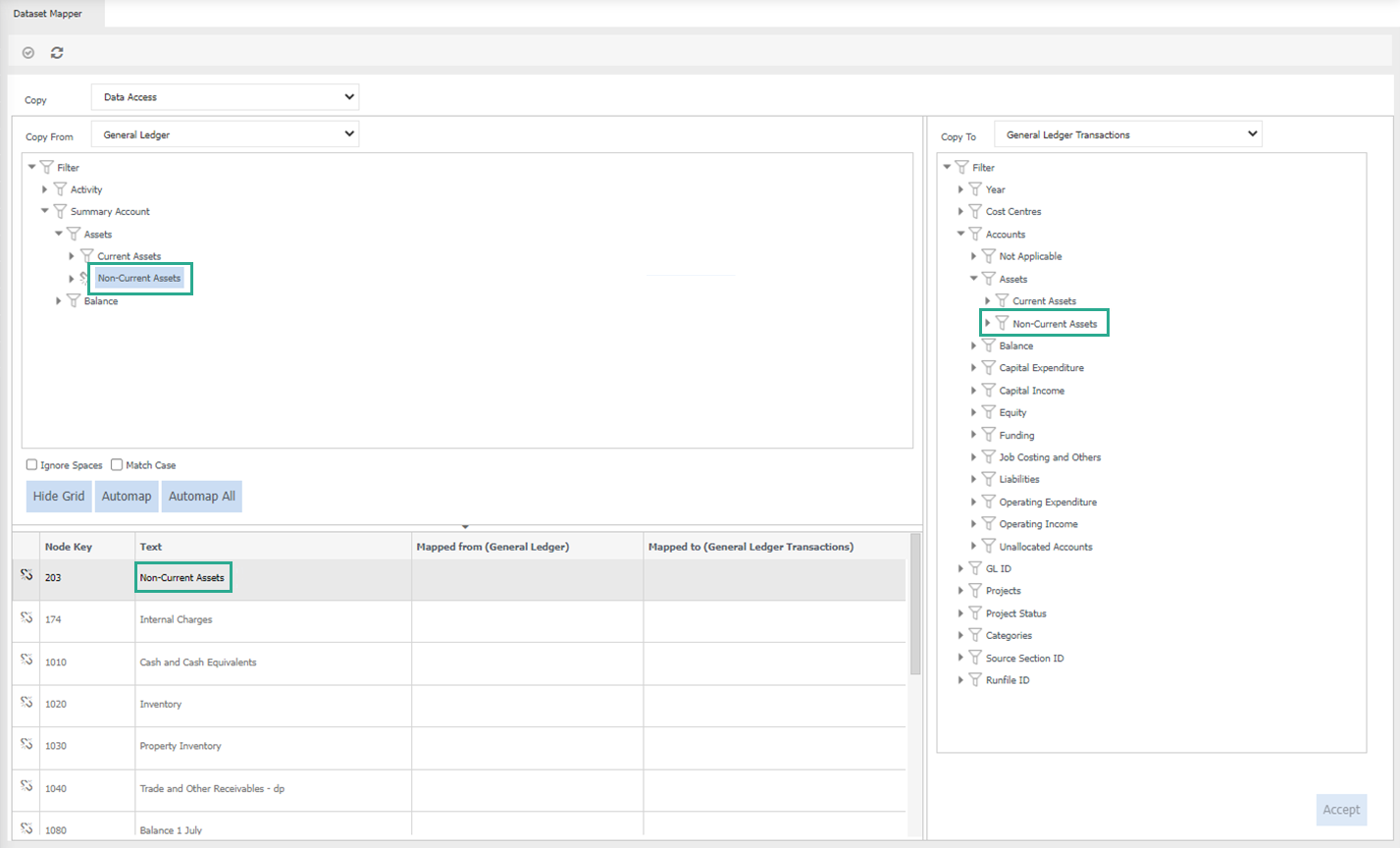
Task: Expand the Activity node in left tree
Action: [44, 189]
